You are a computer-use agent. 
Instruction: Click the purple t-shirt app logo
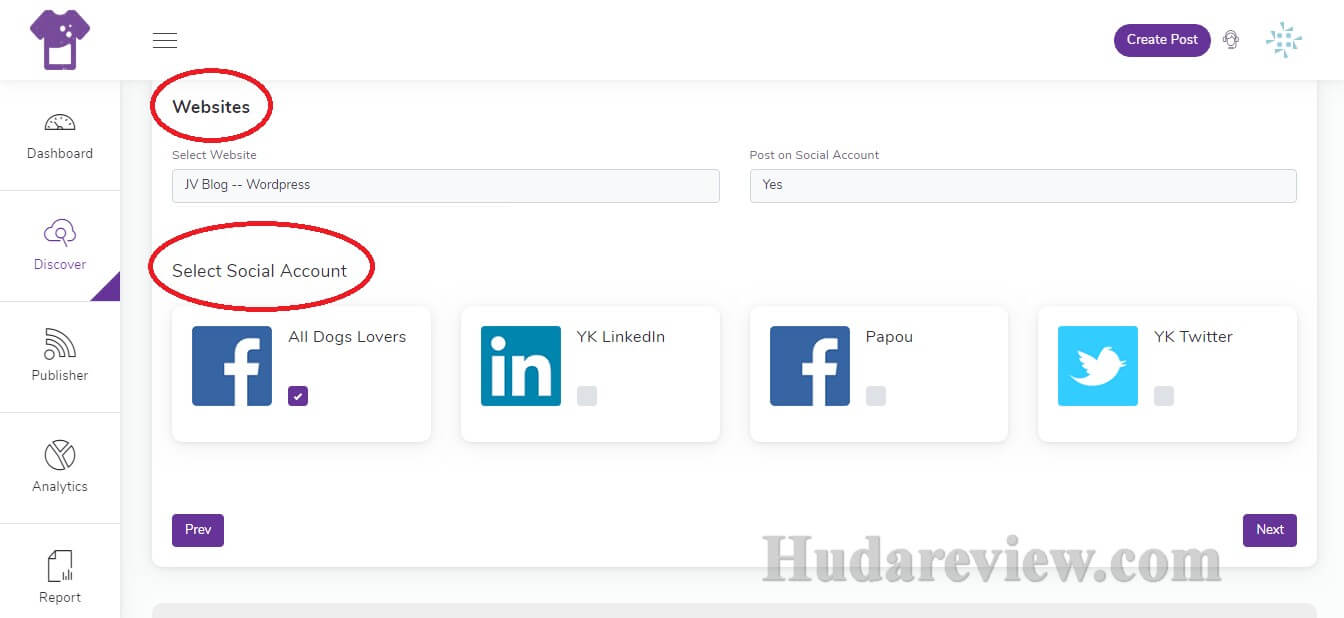pyautogui.click(x=60, y=40)
